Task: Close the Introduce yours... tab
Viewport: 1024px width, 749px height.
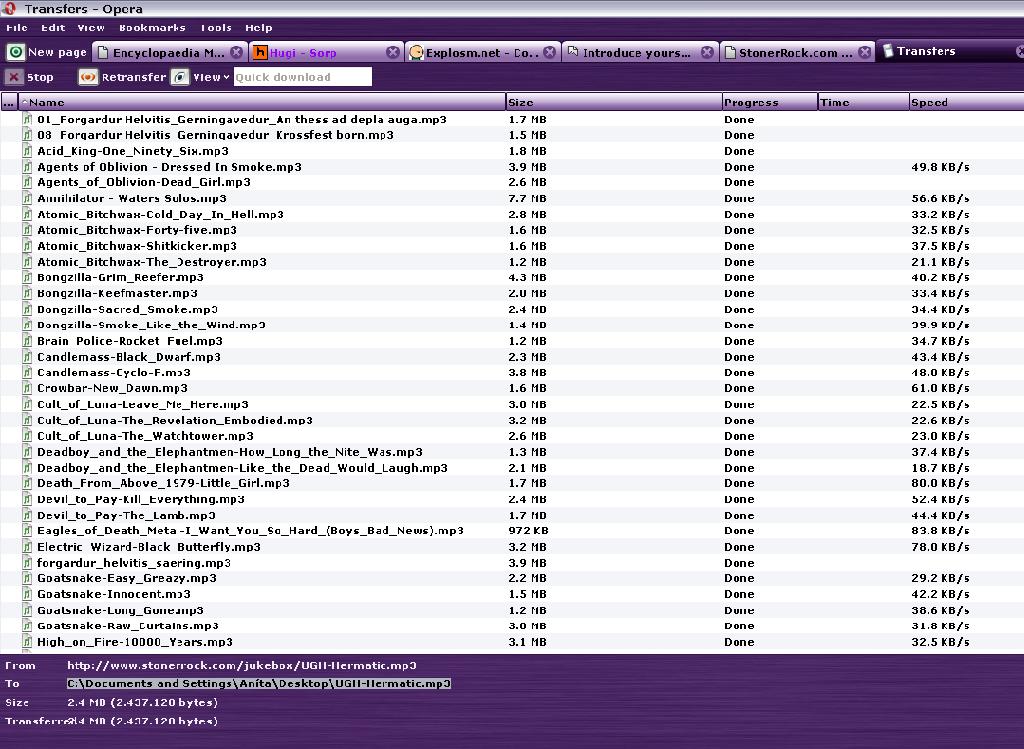Action: [707, 52]
